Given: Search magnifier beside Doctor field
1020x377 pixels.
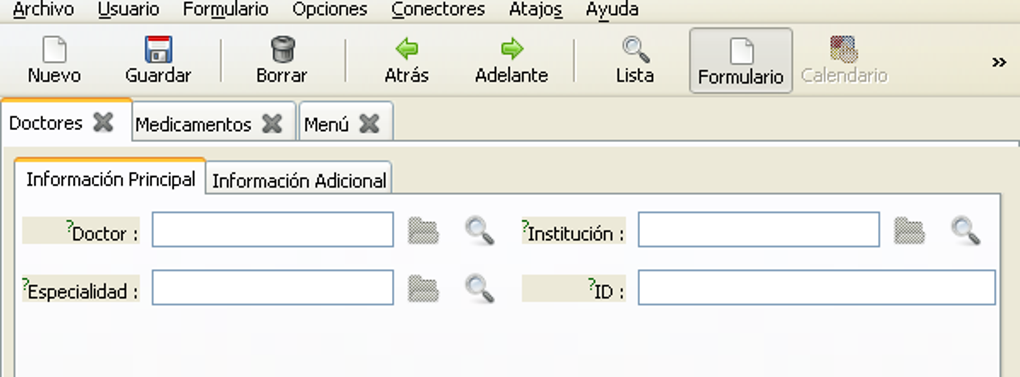Looking at the screenshot, I should (479, 231).
